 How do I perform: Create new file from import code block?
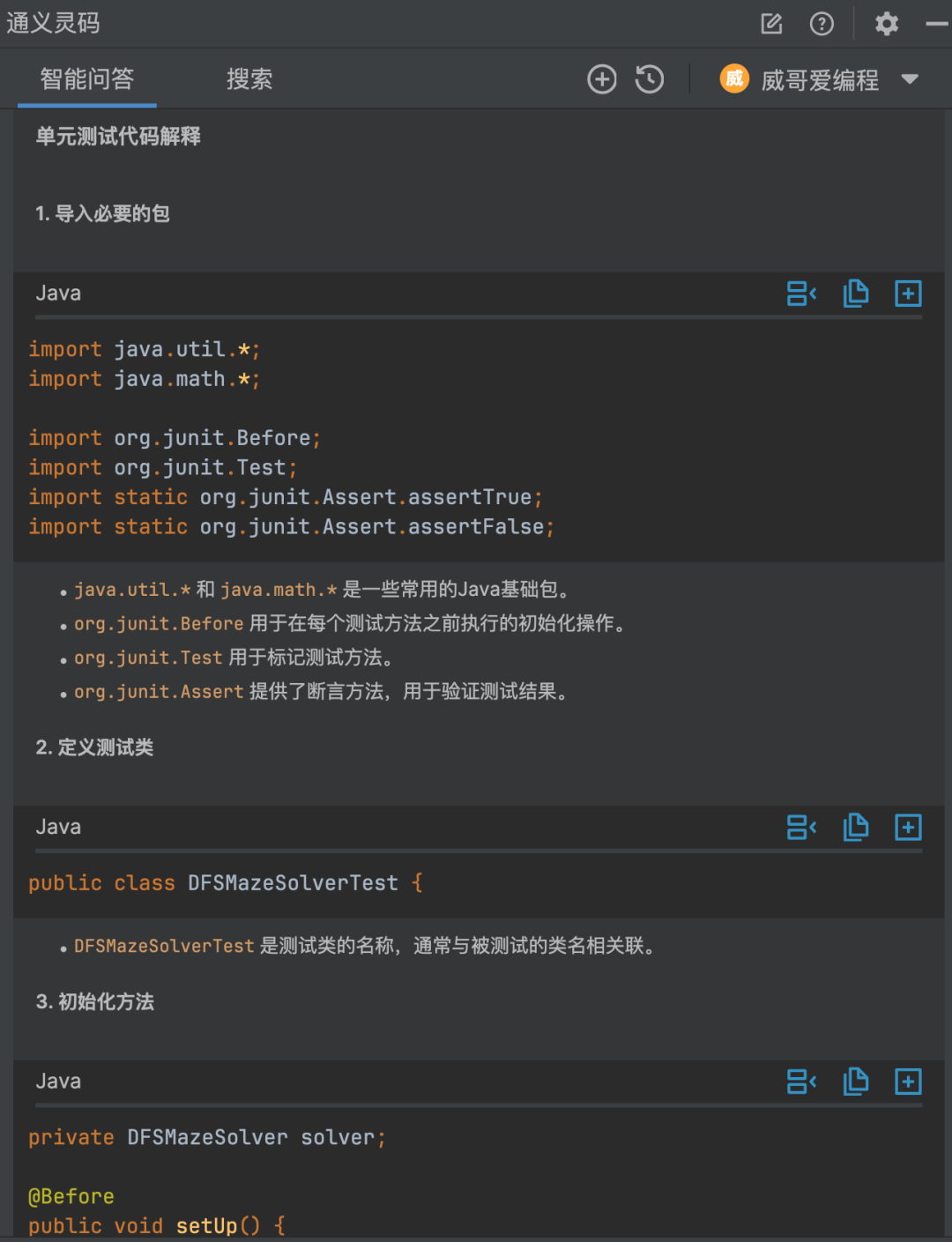coord(908,294)
